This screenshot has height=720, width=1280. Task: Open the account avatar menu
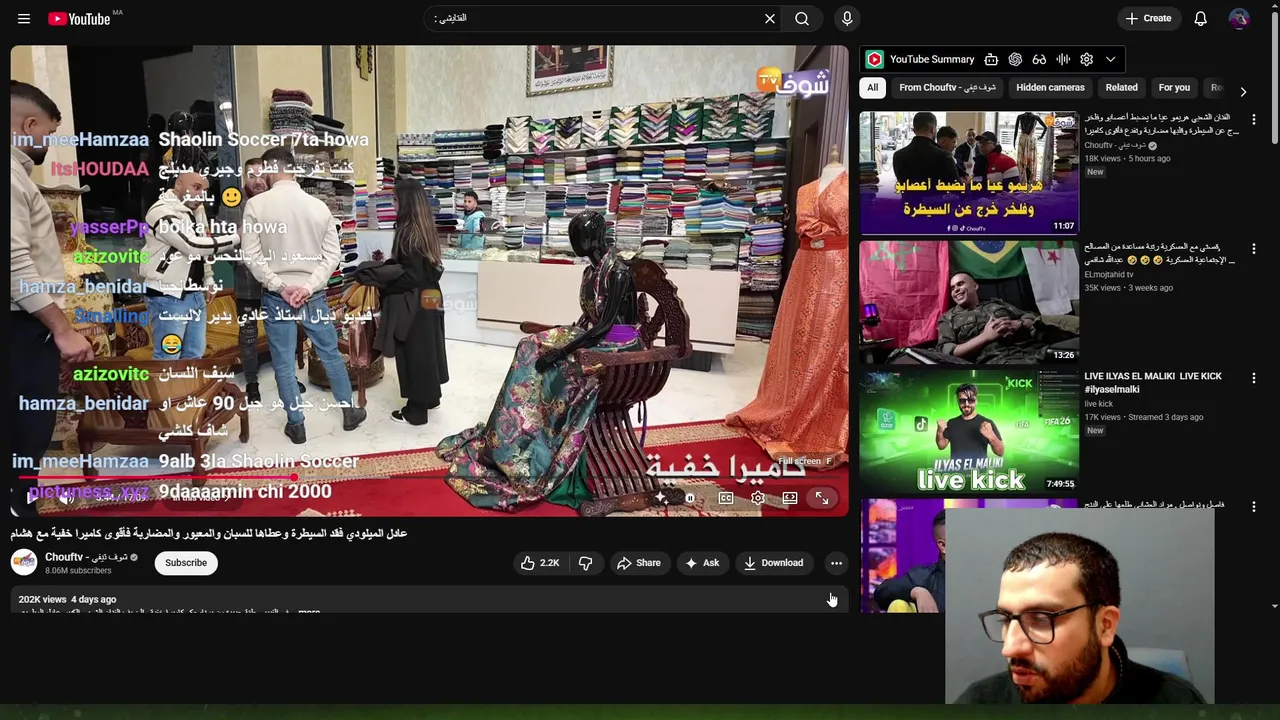[1239, 18]
